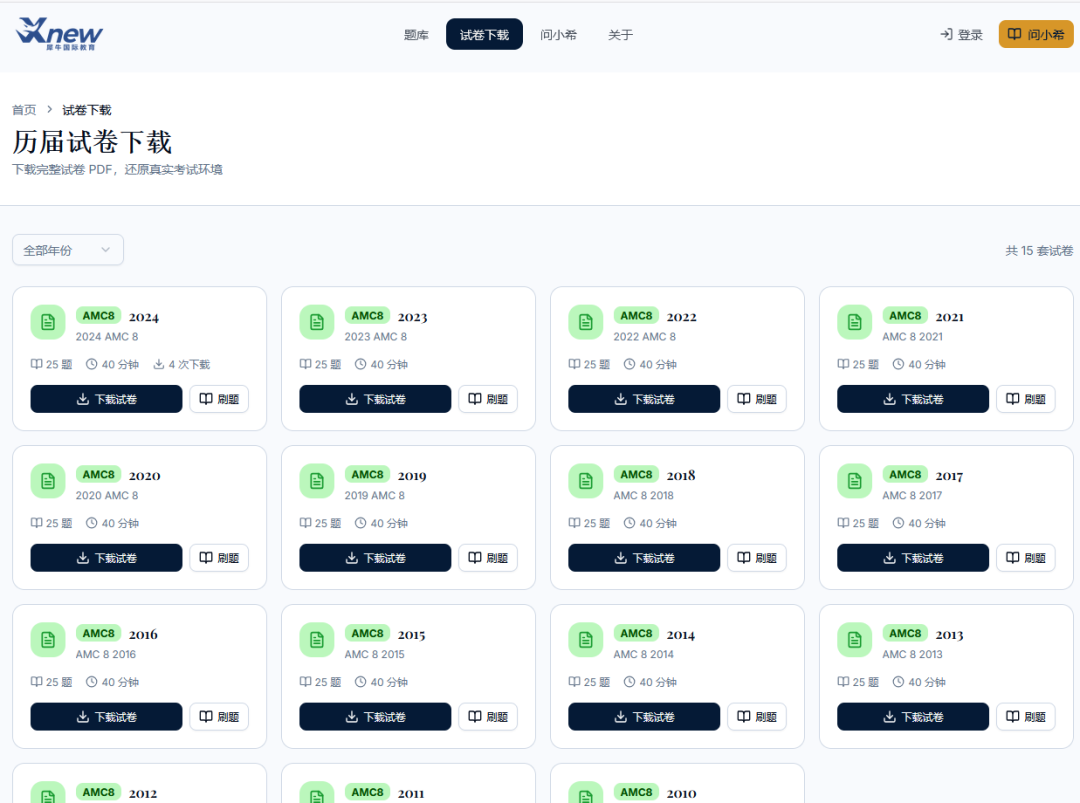The height and width of the screenshot is (803, 1080).
Task: Select the 试卷下载 nav tab
Action: (x=484, y=34)
